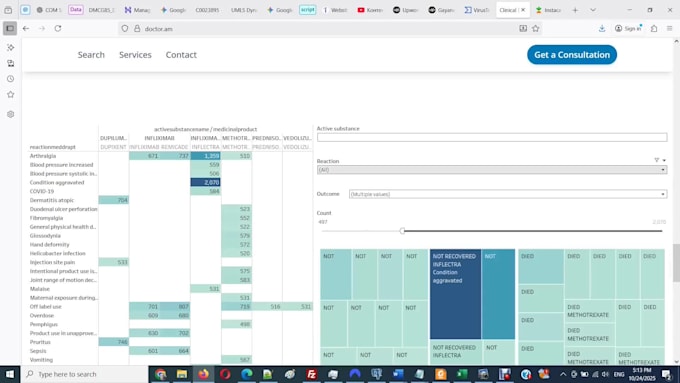Switch to the DMCG85 tab
Image resolution: width=680 pixels, height=383 pixels.
(101, 10)
